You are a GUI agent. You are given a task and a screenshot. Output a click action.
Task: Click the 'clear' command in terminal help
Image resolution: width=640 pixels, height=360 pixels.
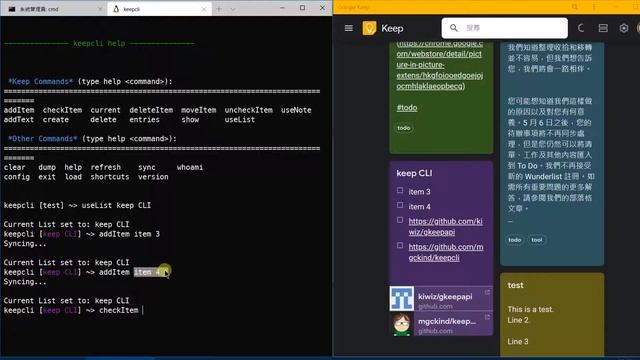tap(14, 167)
